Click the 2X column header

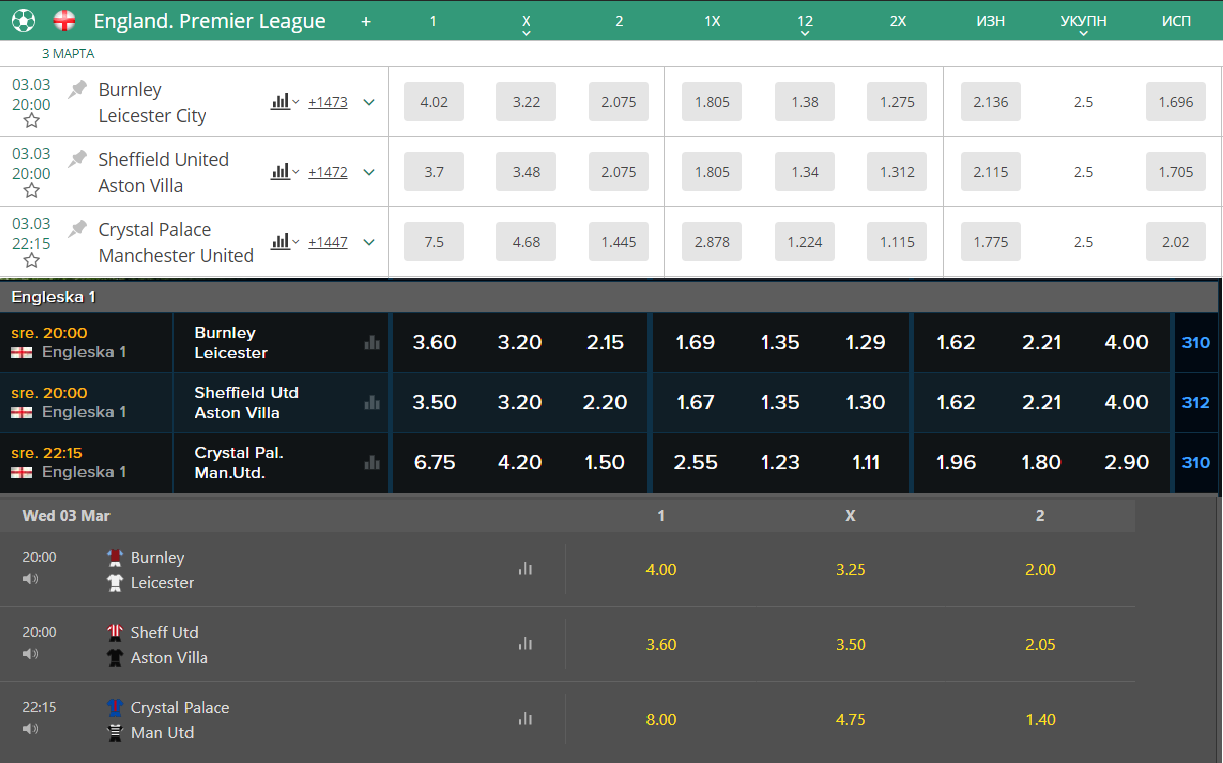coord(898,21)
